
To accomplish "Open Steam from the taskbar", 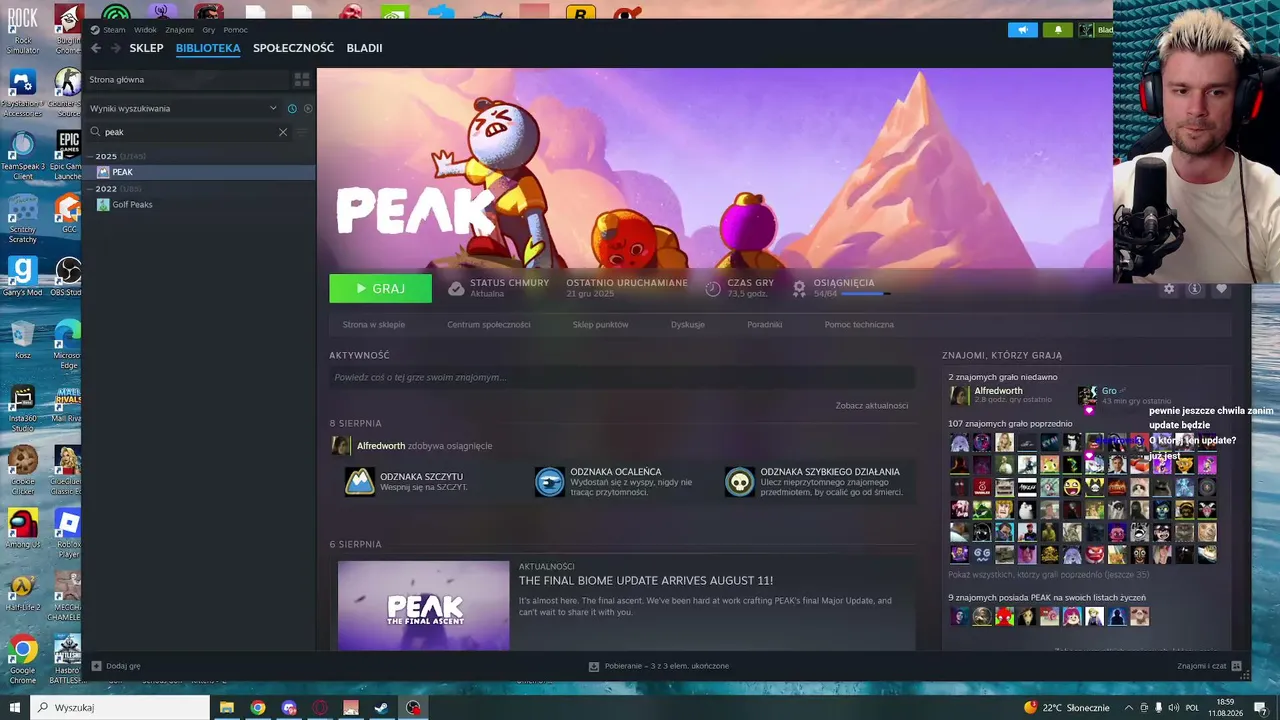I will pyautogui.click(x=382, y=707).
